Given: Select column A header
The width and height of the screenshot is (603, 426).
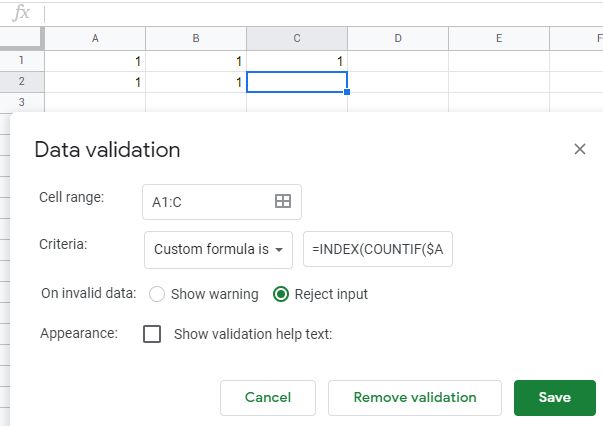Looking at the screenshot, I should tap(95, 38).
